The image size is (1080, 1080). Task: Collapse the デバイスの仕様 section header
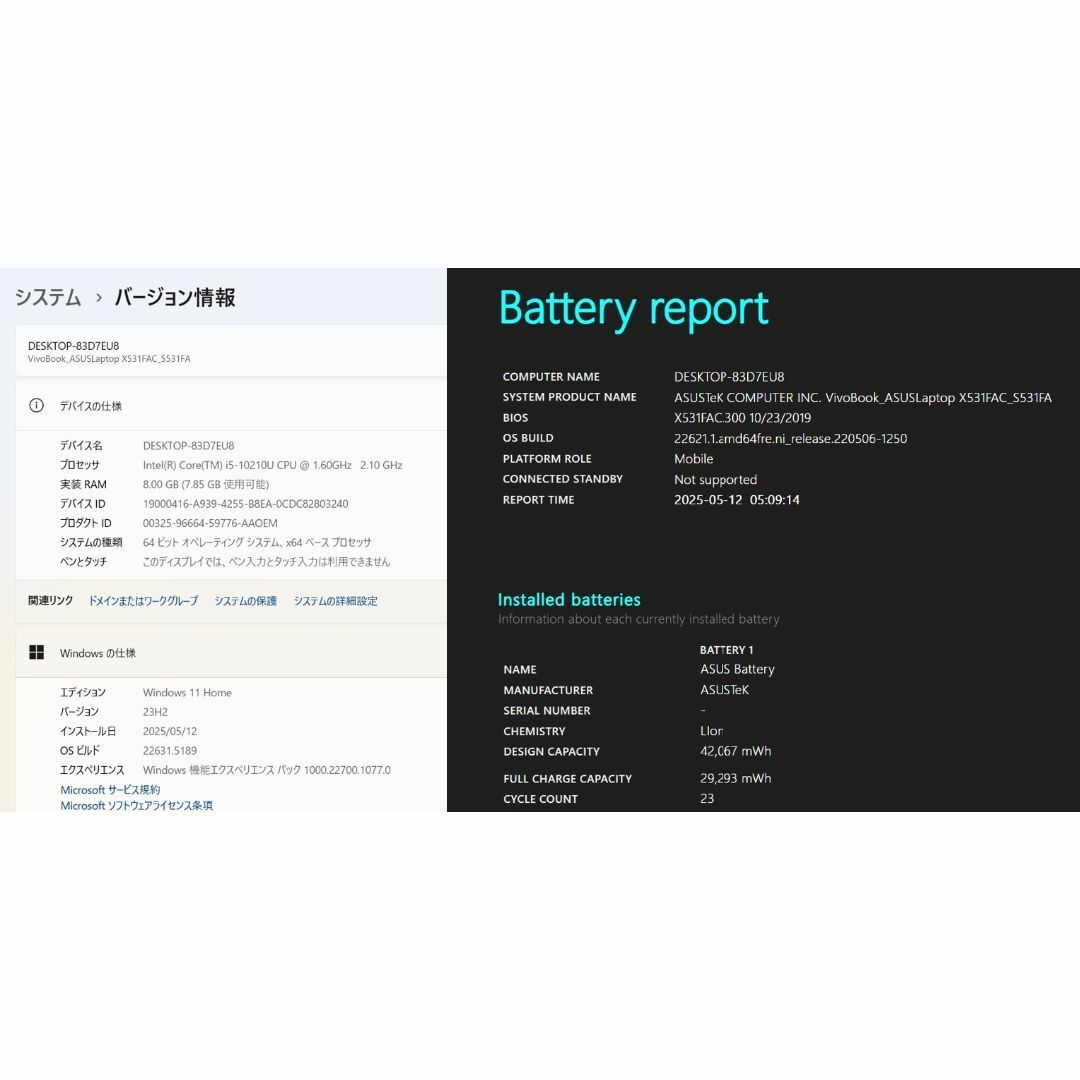[x=231, y=406]
